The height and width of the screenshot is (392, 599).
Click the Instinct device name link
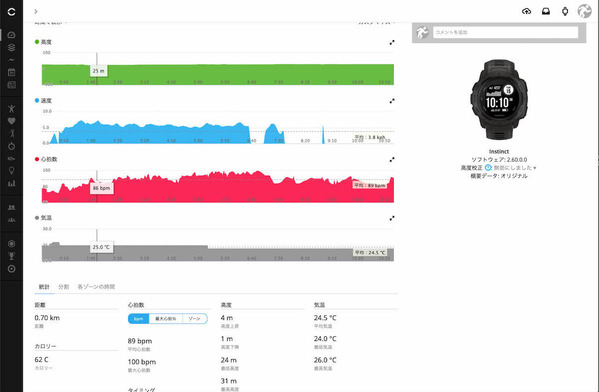click(499, 152)
